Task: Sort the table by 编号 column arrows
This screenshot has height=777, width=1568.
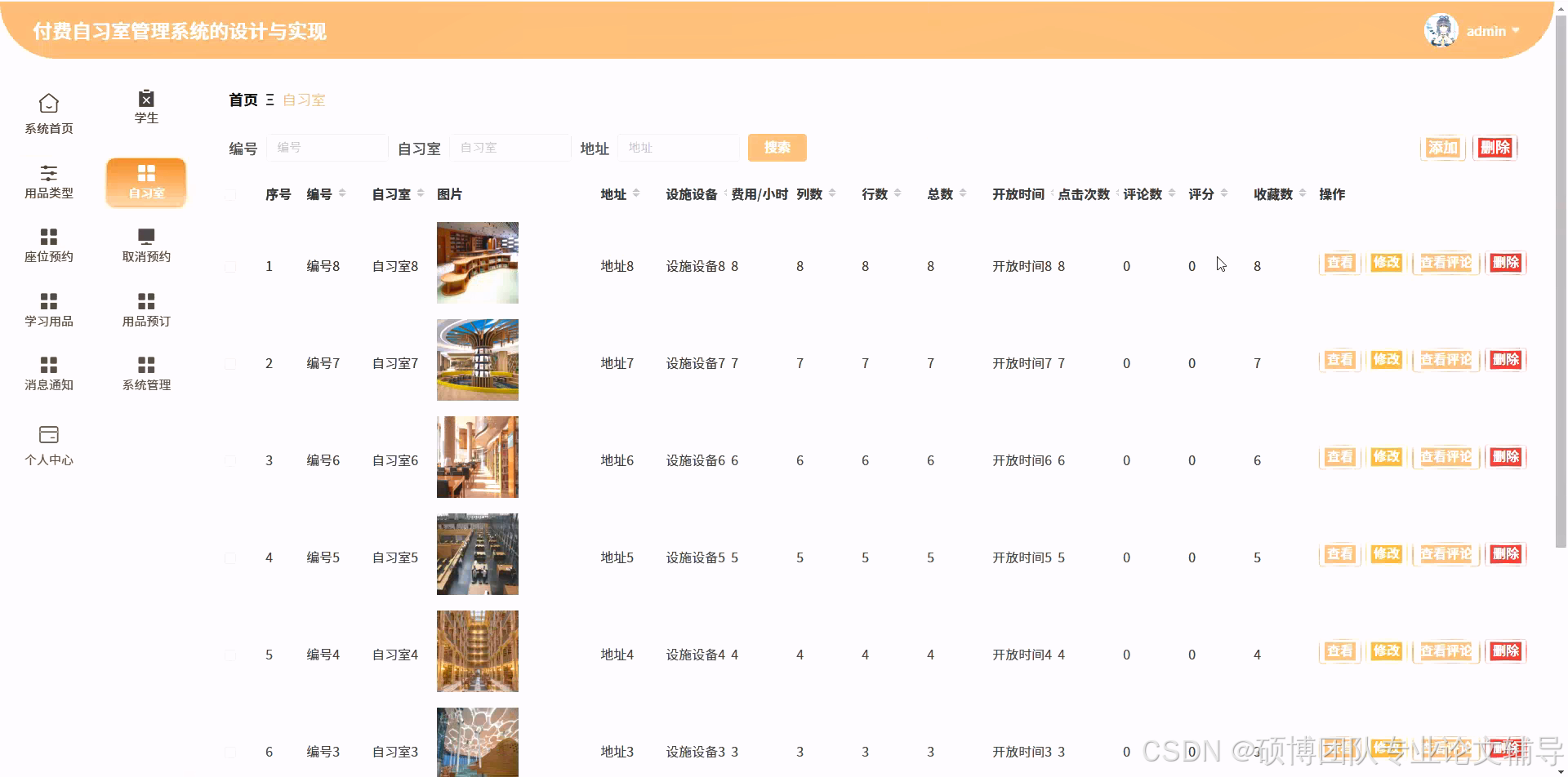Action: click(x=342, y=193)
